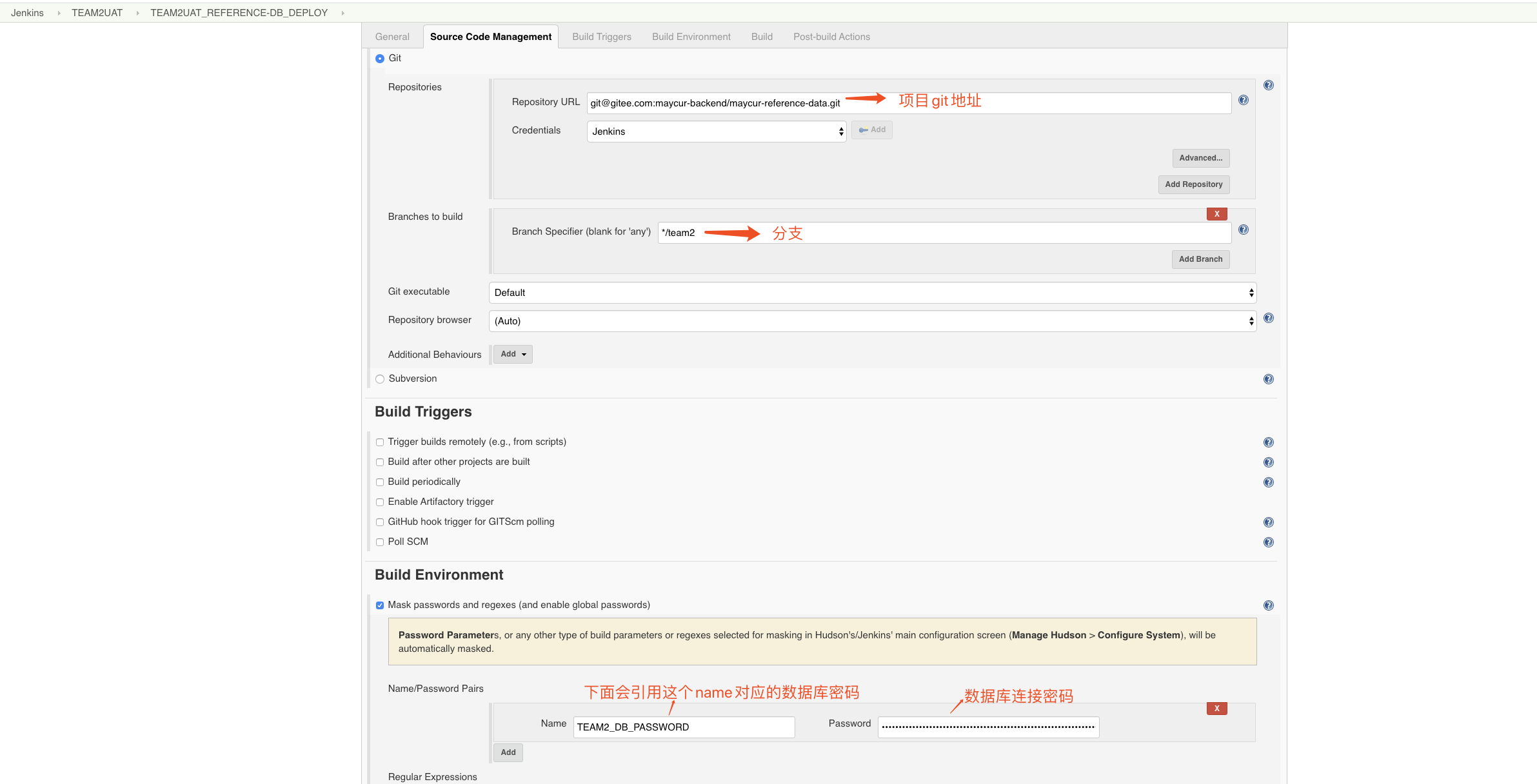This screenshot has height=784, width=1537.
Task: Click the TEAM2_DB_PASSWORD name field
Action: click(684, 727)
